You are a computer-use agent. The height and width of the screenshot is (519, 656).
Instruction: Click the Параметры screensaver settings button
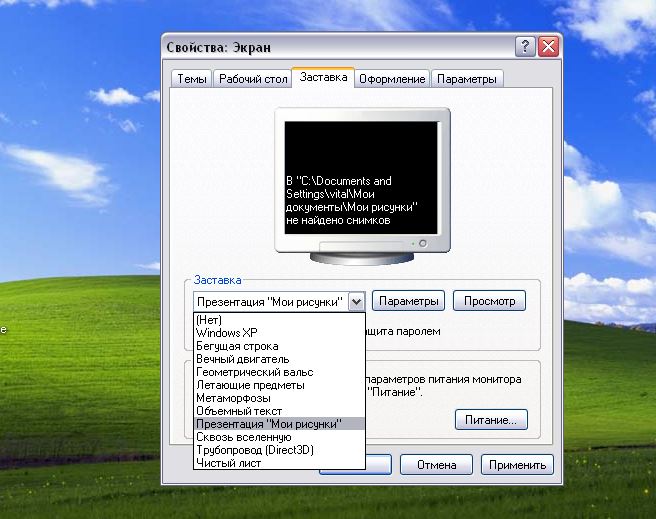[x=408, y=301]
